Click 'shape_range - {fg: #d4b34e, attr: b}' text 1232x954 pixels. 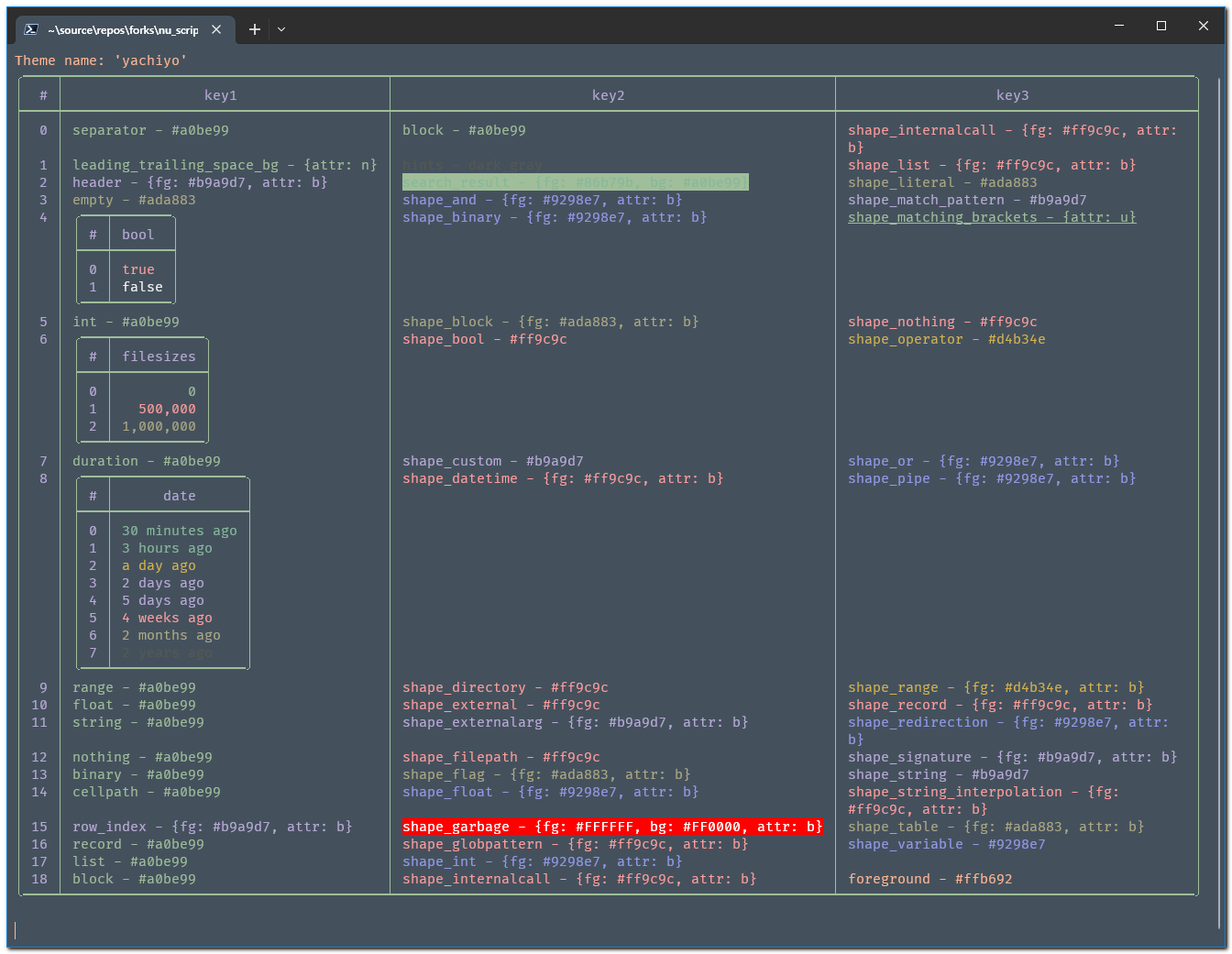tap(996, 687)
